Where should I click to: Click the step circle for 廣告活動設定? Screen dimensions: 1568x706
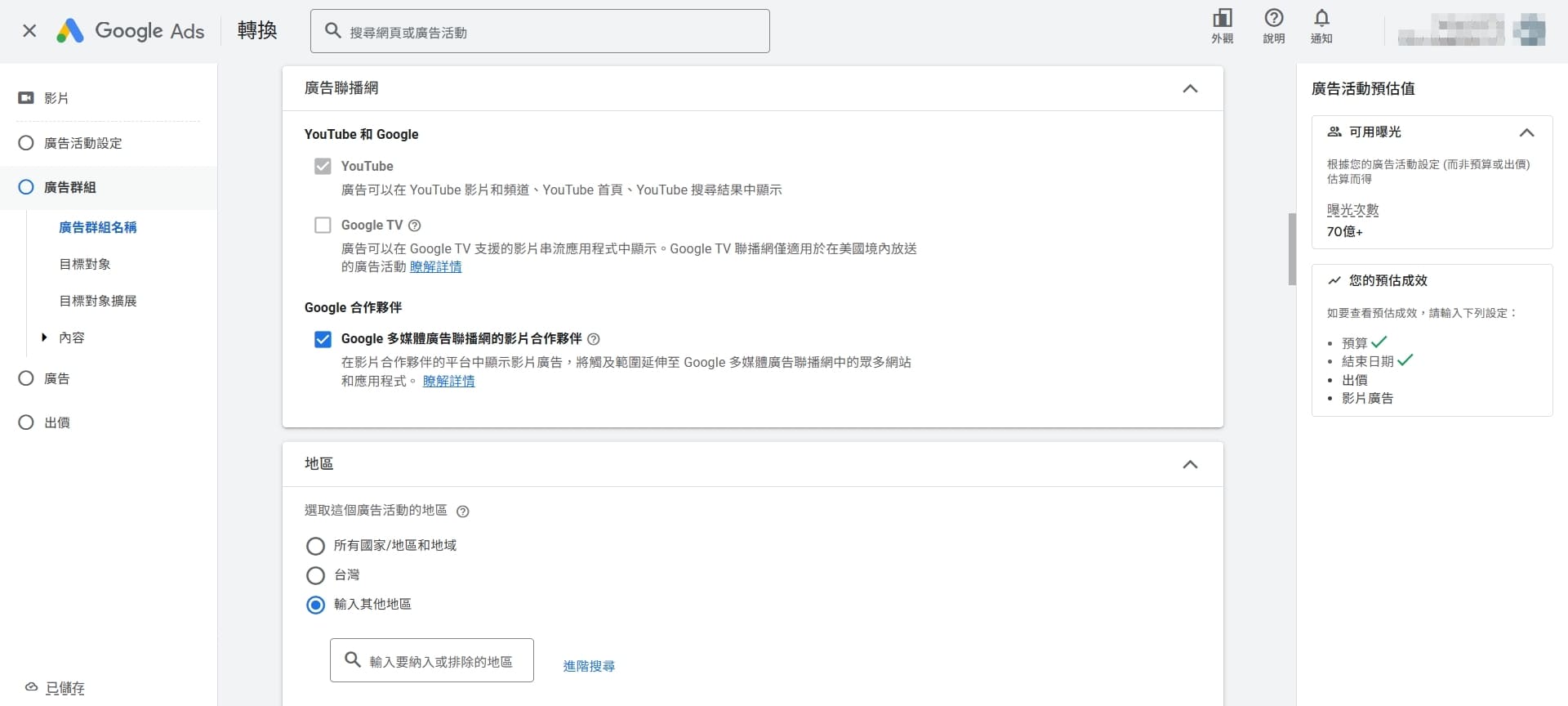[x=26, y=143]
